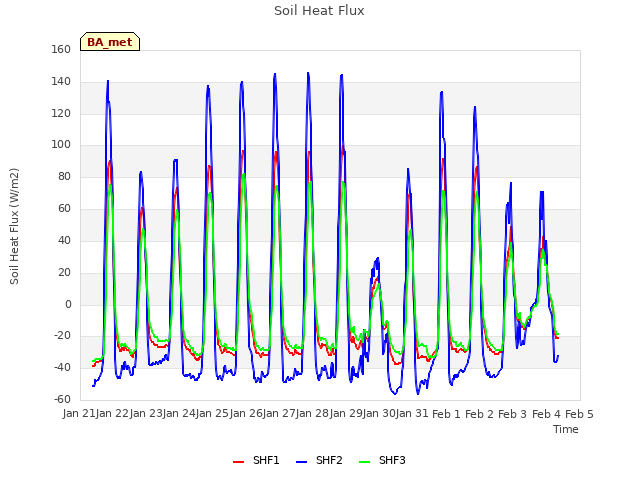Click the small blue peak on Jan 30

point(378,258)
